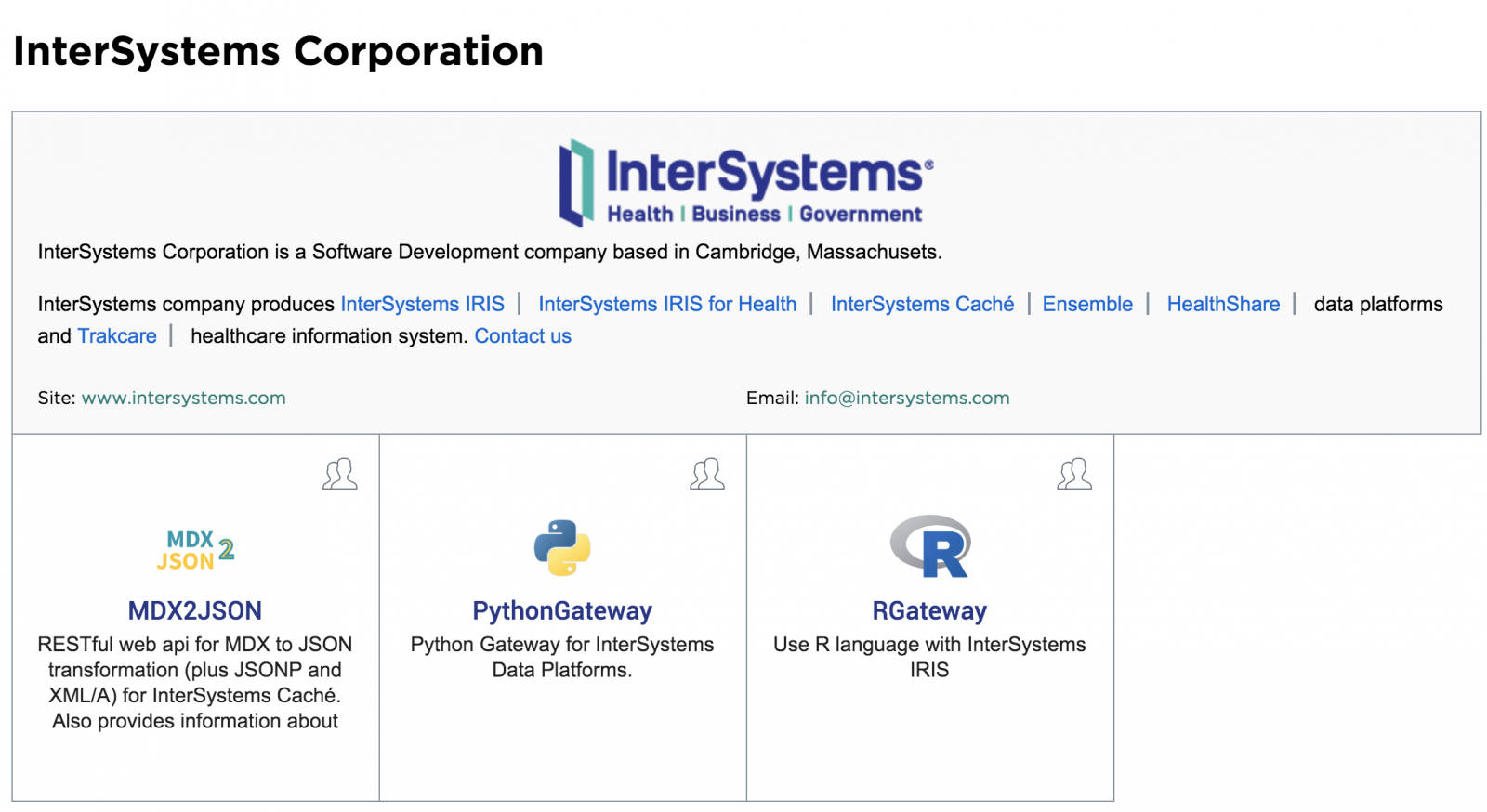Click the Python logo icon
Screen dimensions: 1487x812
point(562,548)
